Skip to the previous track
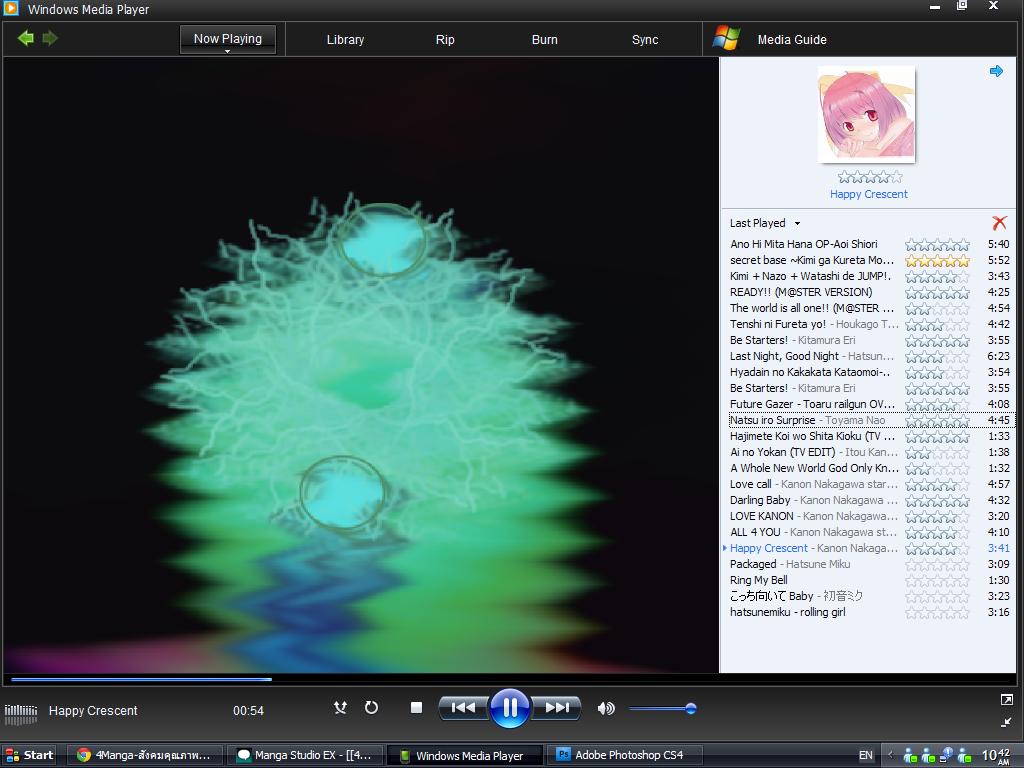Viewport: 1024px width, 768px height. coord(464,707)
